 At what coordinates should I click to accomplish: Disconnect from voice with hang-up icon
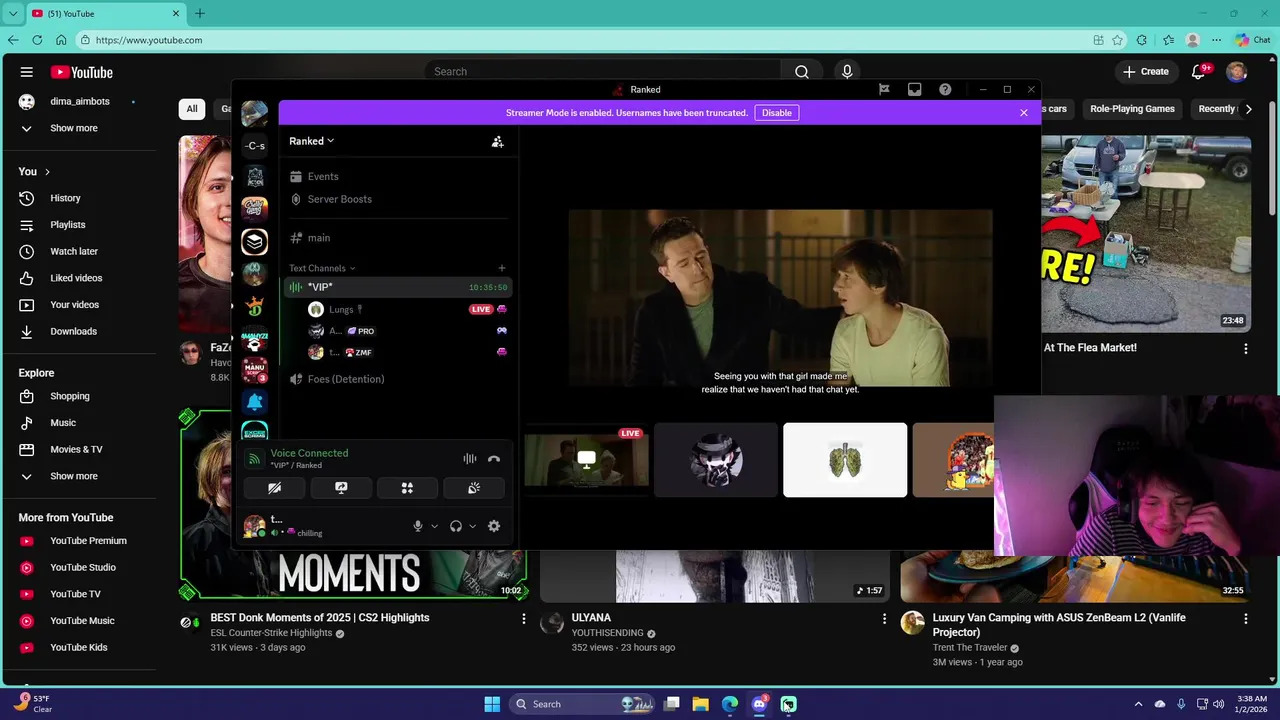pyautogui.click(x=494, y=459)
